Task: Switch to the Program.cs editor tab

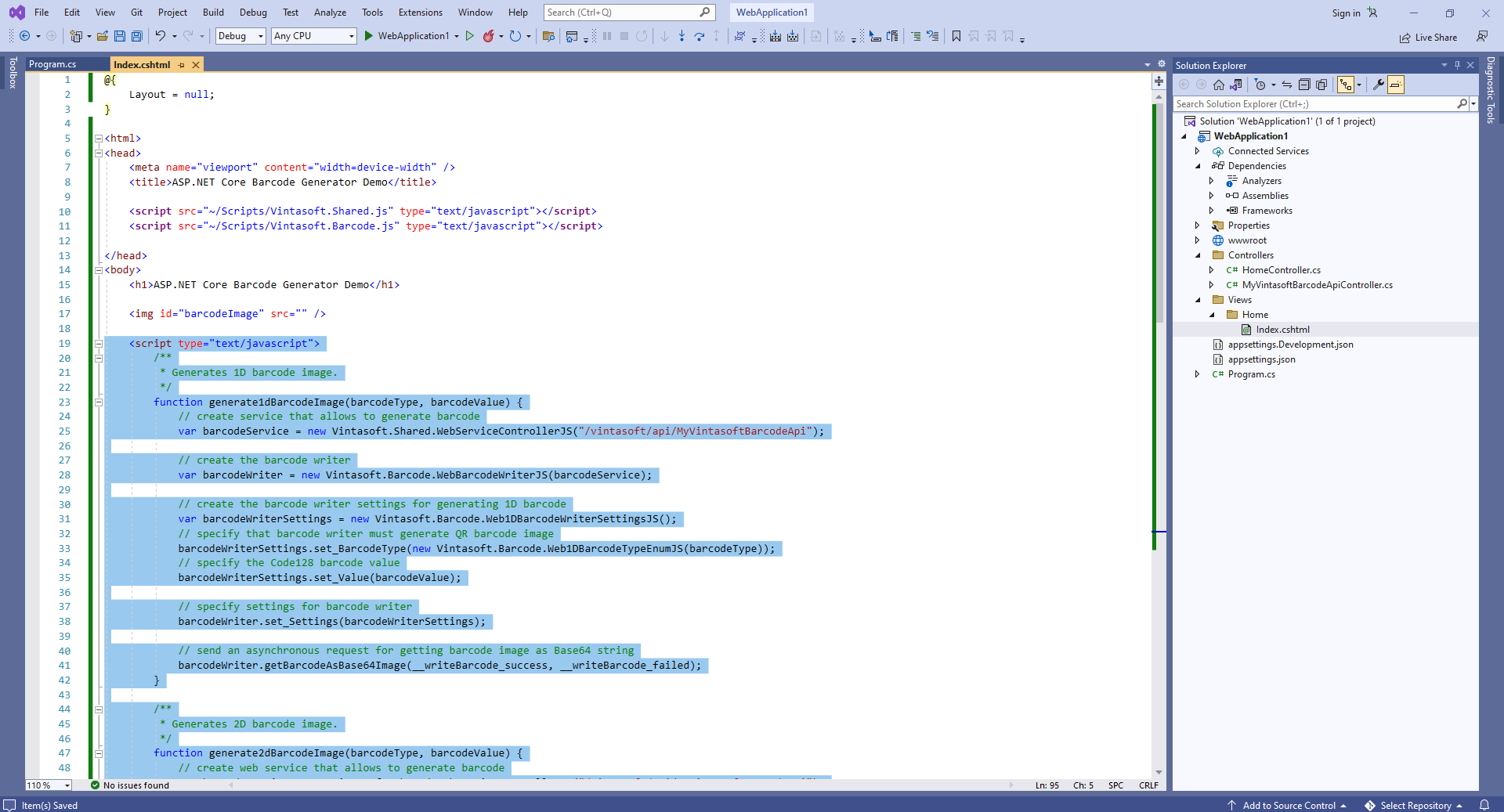Action: click(52, 64)
